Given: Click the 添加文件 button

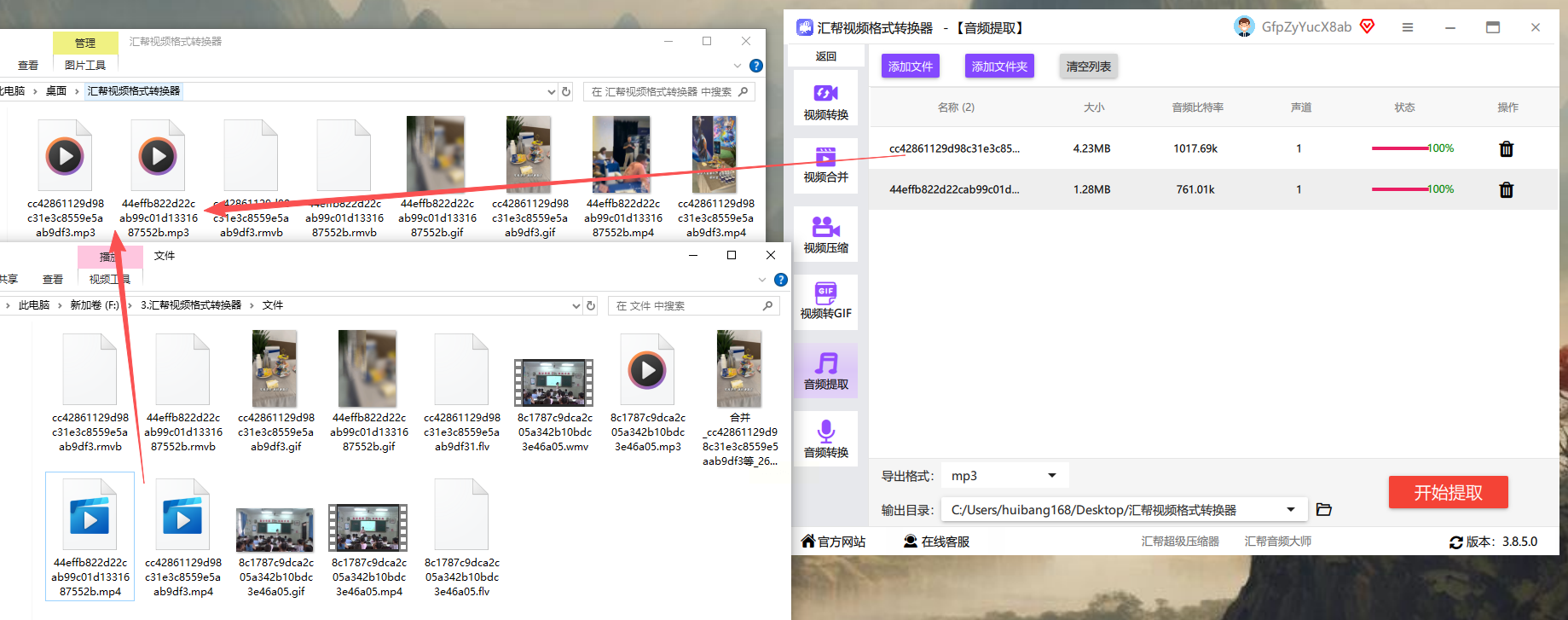Looking at the screenshot, I should (910, 67).
